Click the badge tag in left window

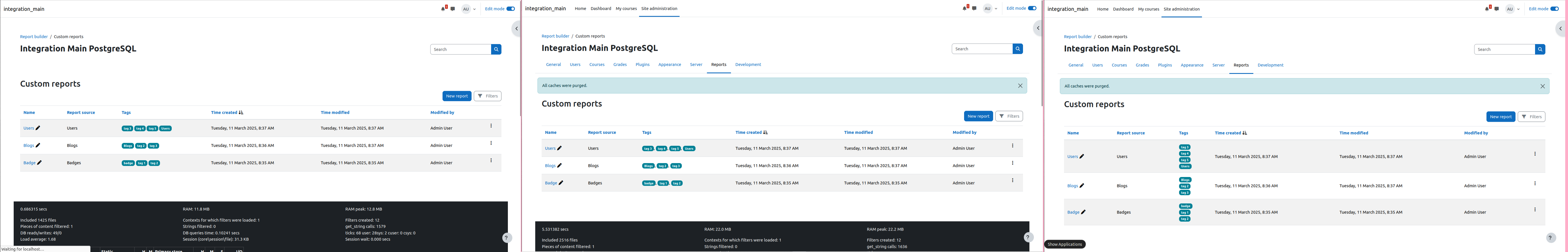(x=128, y=163)
